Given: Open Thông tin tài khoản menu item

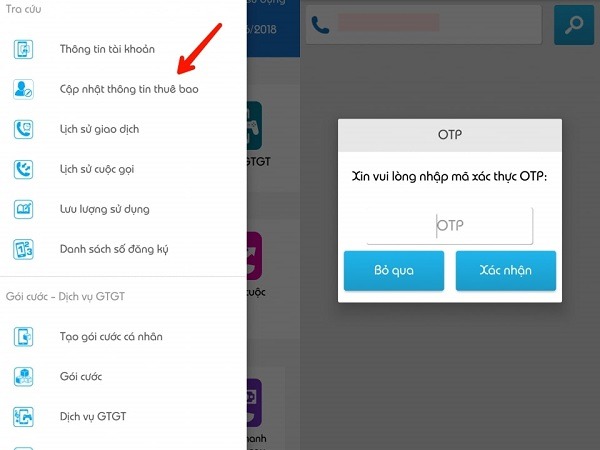Looking at the screenshot, I should click(x=123, y=49).
